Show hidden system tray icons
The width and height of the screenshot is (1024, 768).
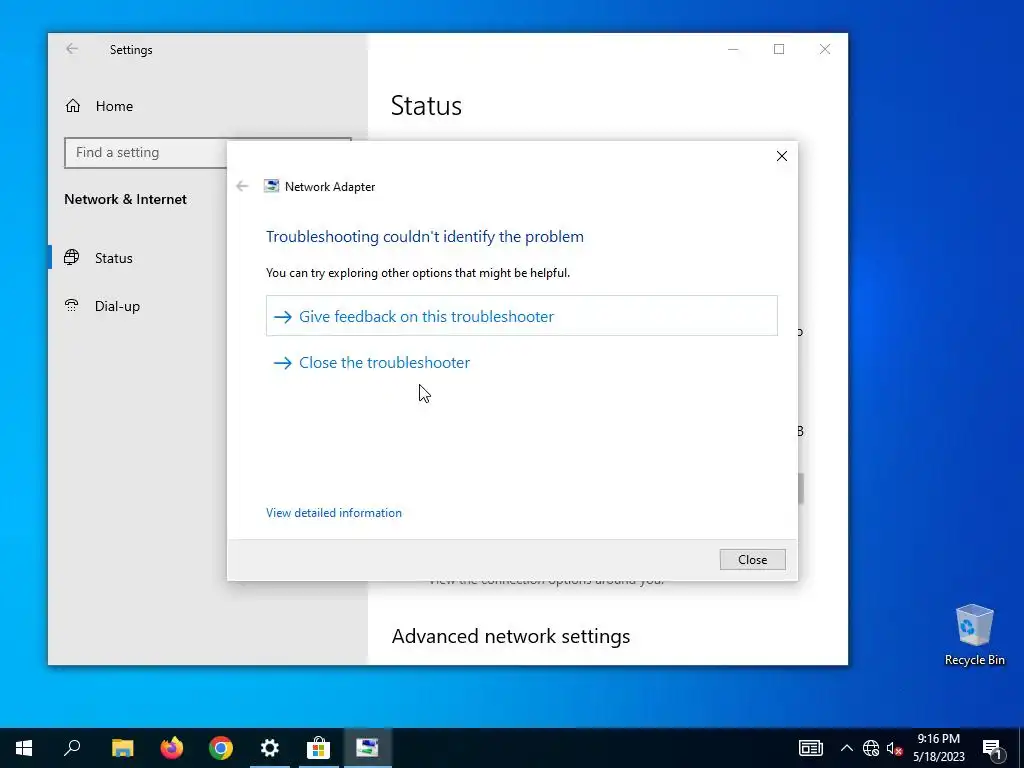tap(846, 748)
